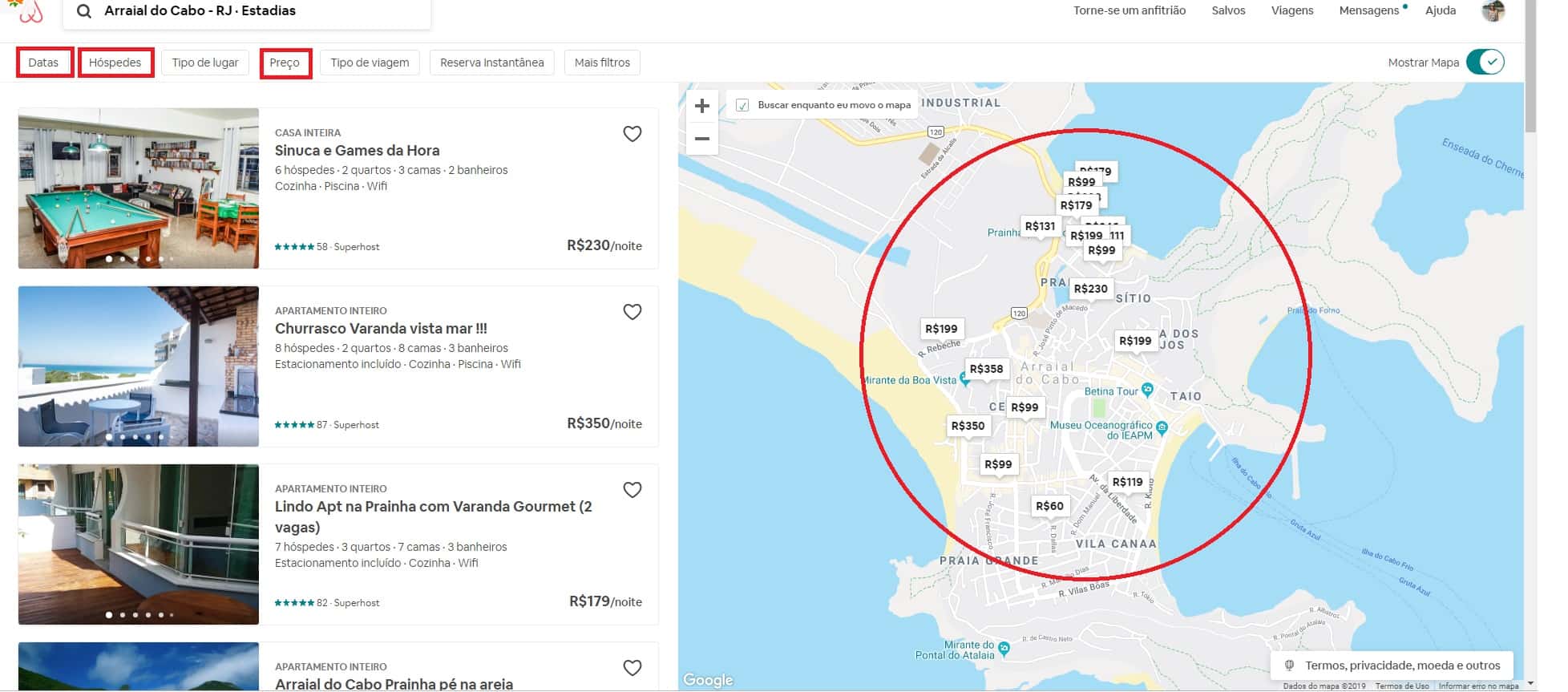
Task: Click Mirante do Pontal do Atalaia pin
Action: (1004, 649)
